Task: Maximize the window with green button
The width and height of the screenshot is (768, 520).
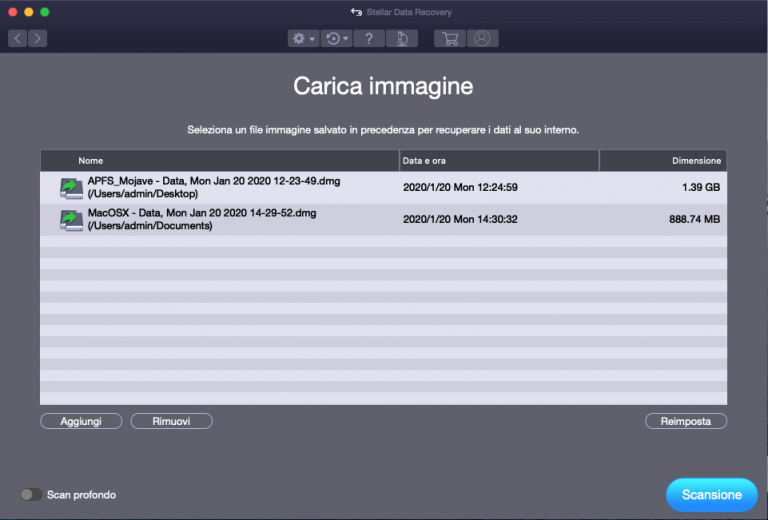Action: (x=45, y=12)
